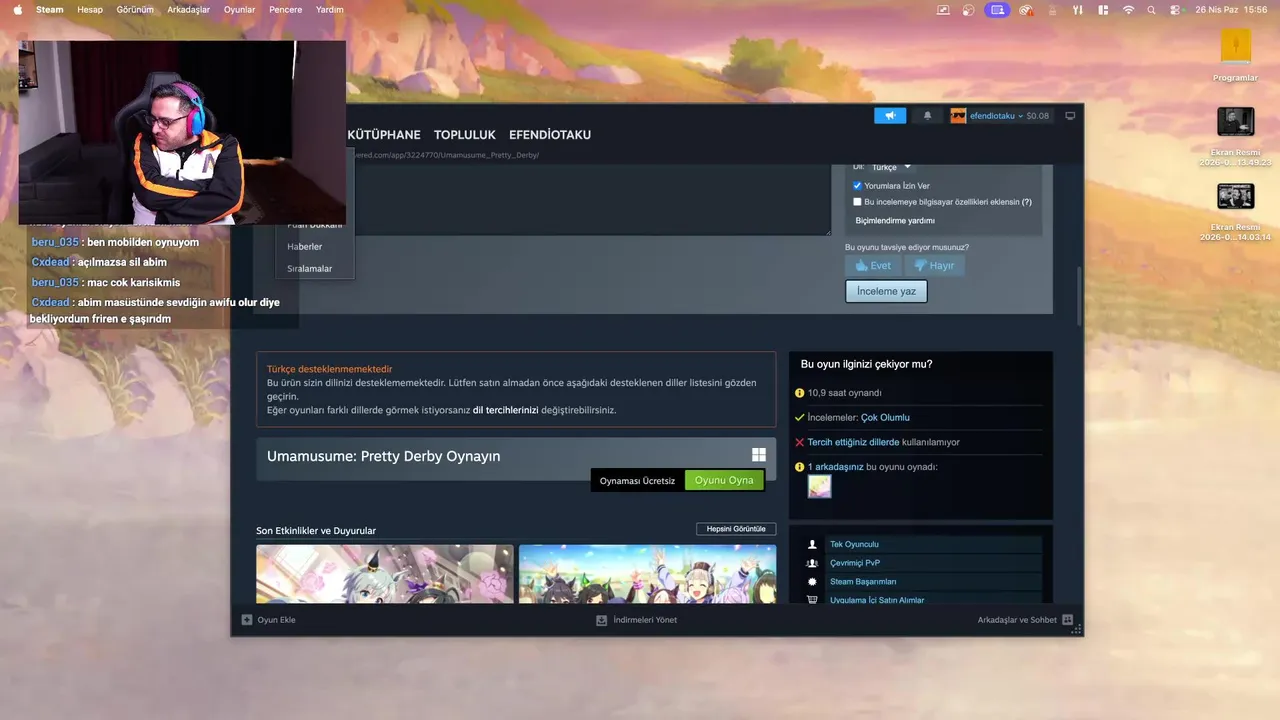Open İndirmeleri Yönet downloads manager
Screen dimensions: 1280x720
coord(636,620)
